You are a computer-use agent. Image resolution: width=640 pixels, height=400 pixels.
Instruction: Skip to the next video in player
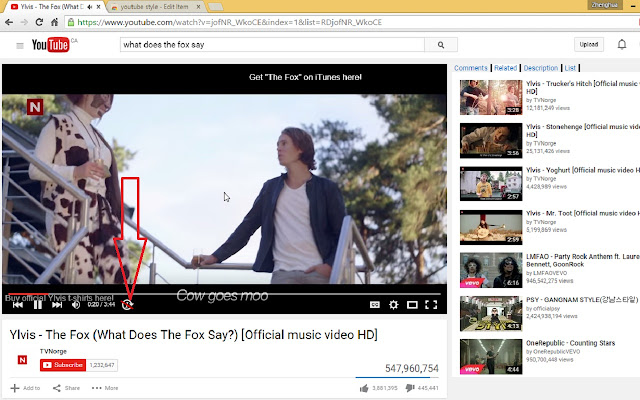pyautogui.click(x=57, y=305)
